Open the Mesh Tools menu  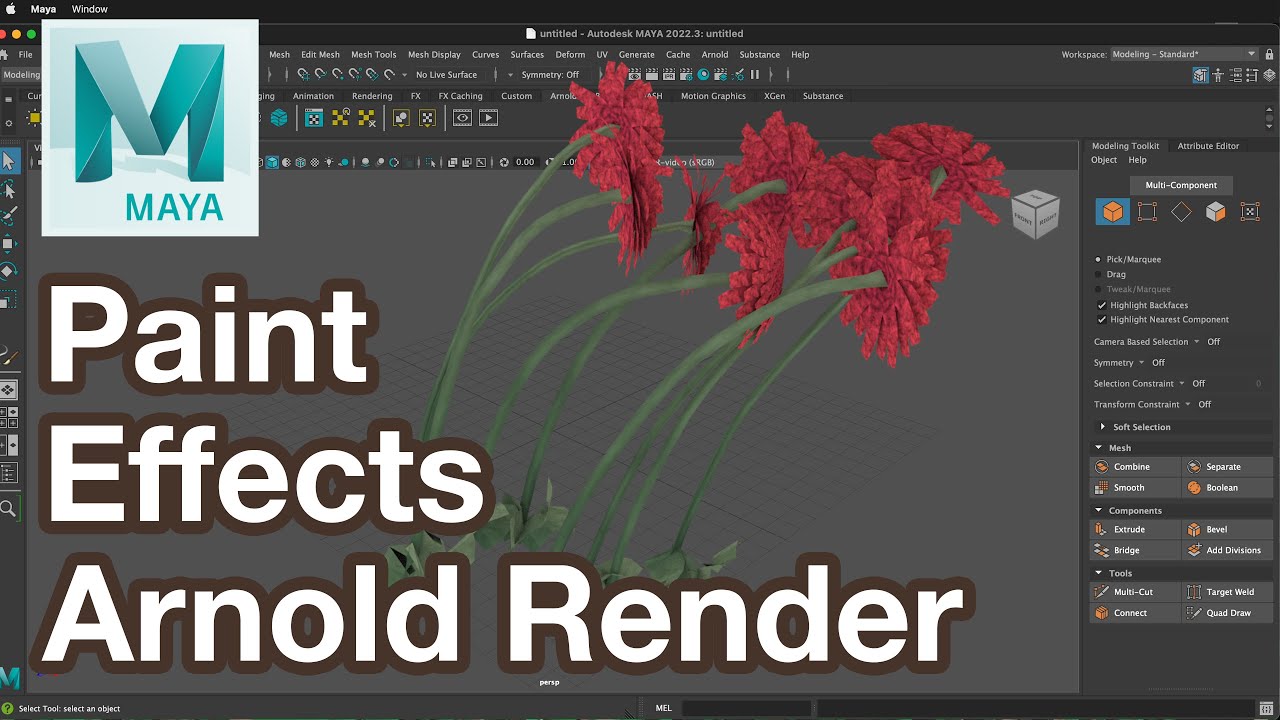(374, 55)
